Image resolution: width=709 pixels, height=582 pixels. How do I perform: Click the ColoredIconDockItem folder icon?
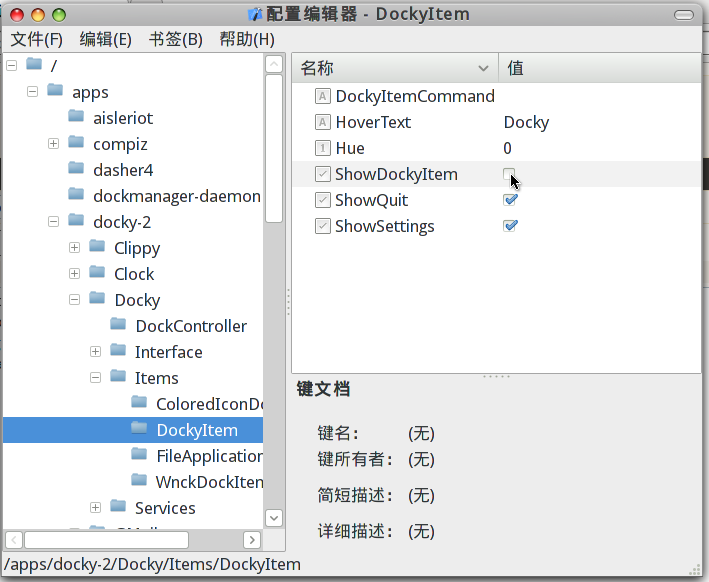coord(139,402)
